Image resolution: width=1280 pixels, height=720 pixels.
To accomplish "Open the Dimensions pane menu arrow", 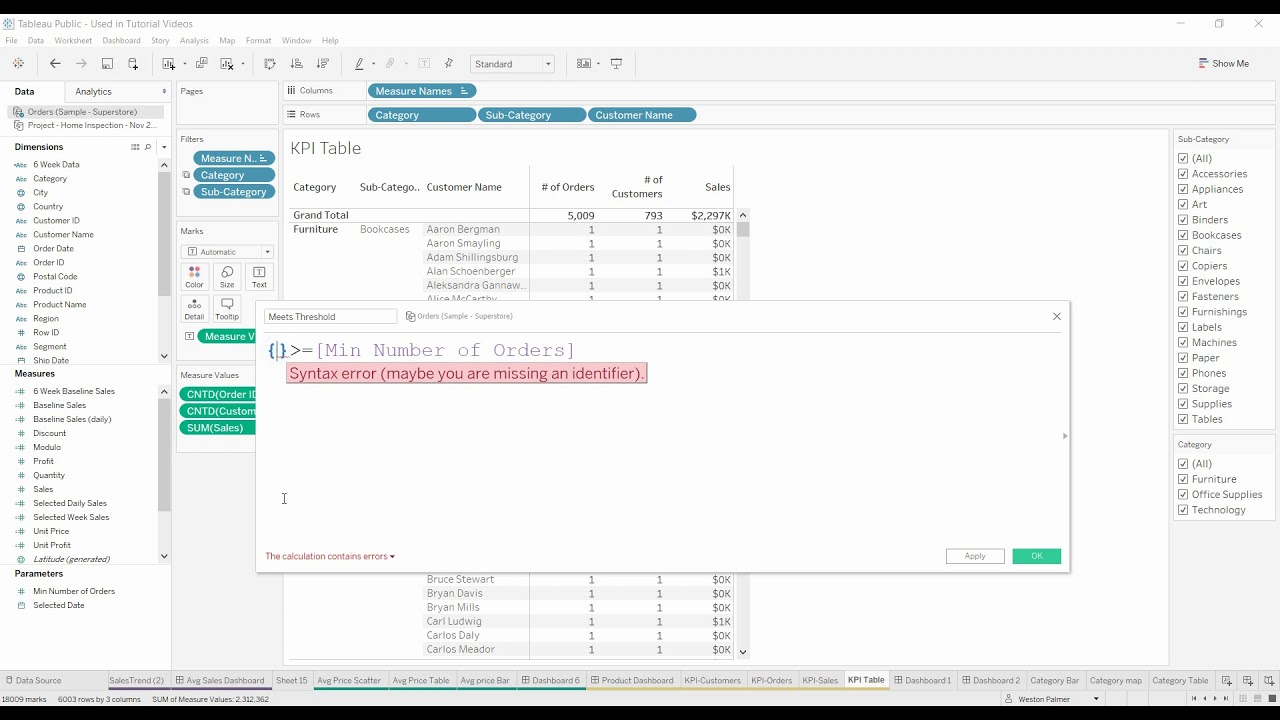I will click(164, 147).
